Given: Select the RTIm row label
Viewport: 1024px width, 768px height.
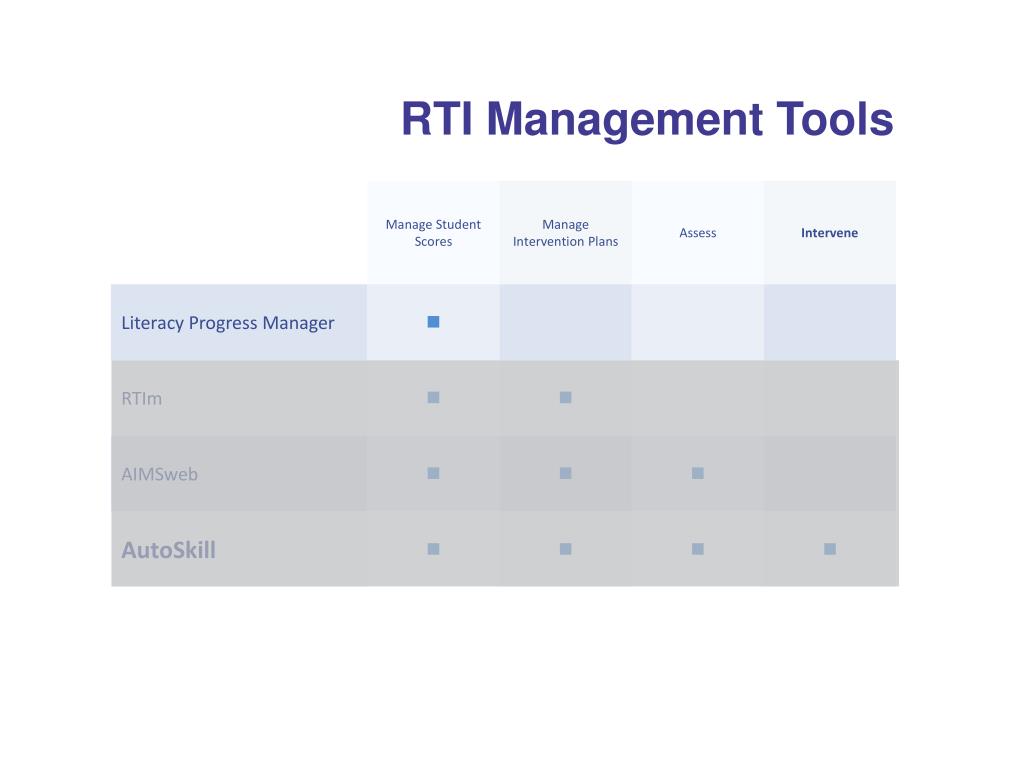Looking at the screenshot, I should [141, 398].
